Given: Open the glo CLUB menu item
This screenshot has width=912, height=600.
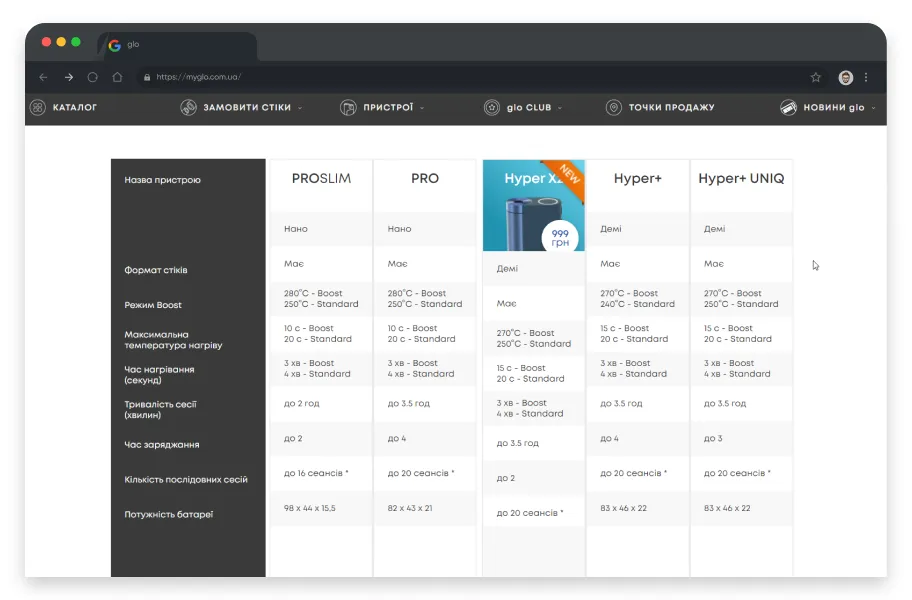Looking at the screenshot, I should pos(529,108).
